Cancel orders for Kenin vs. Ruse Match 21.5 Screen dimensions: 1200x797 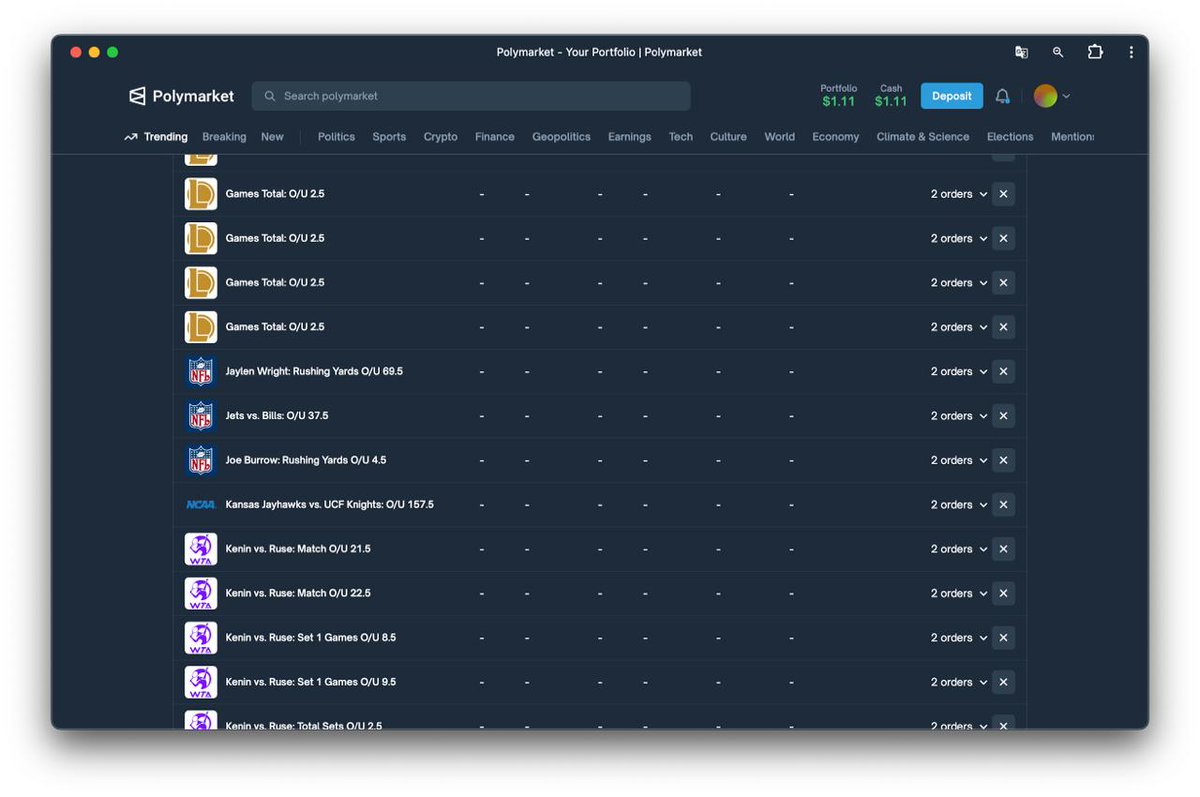(x=1003, y=549)
